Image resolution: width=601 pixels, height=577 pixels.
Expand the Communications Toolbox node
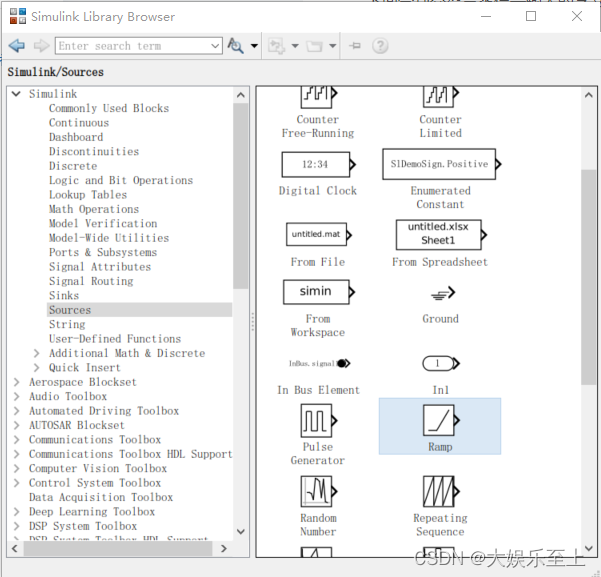pyautogui.click(x=16, y=440)
